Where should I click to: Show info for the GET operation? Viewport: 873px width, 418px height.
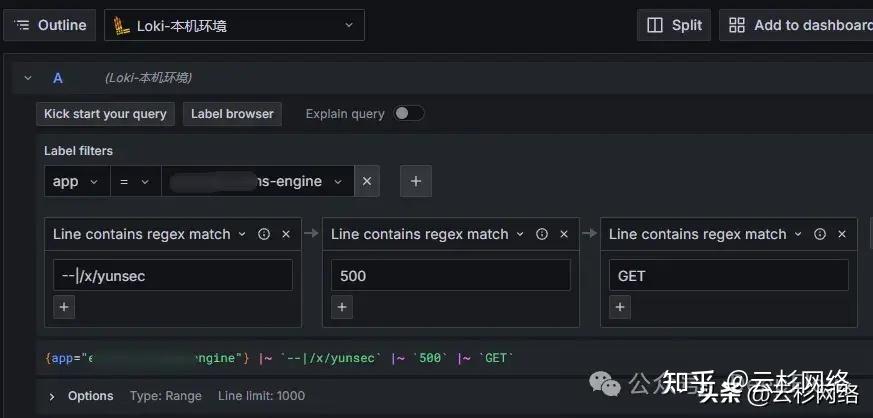coord(820,234)
